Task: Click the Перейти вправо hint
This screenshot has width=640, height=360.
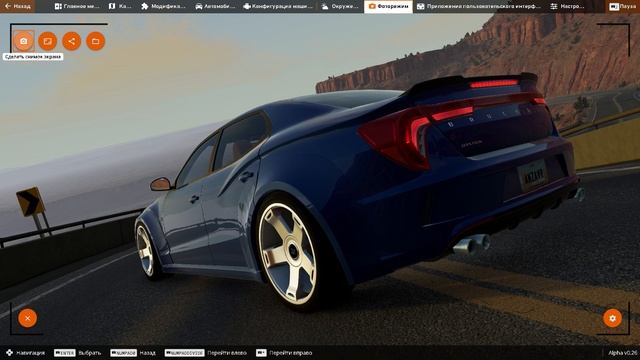Action: (x=284, y=353)
